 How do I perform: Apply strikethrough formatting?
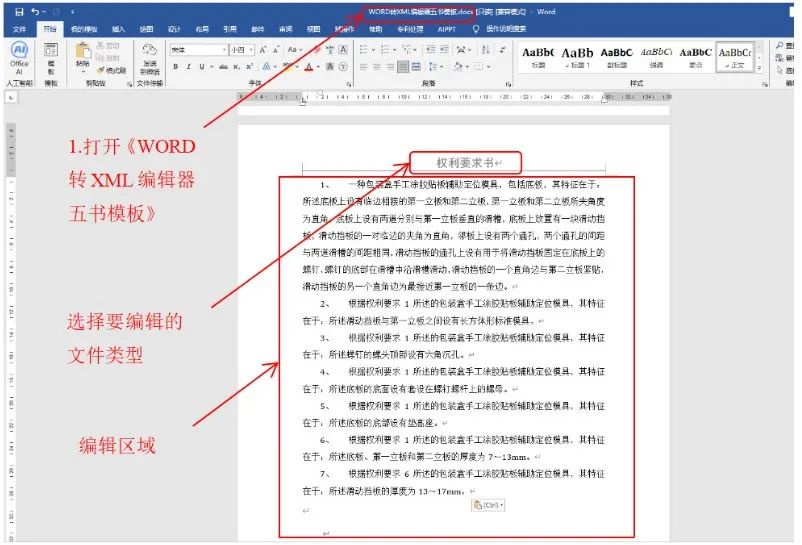(x=224, y=66)
